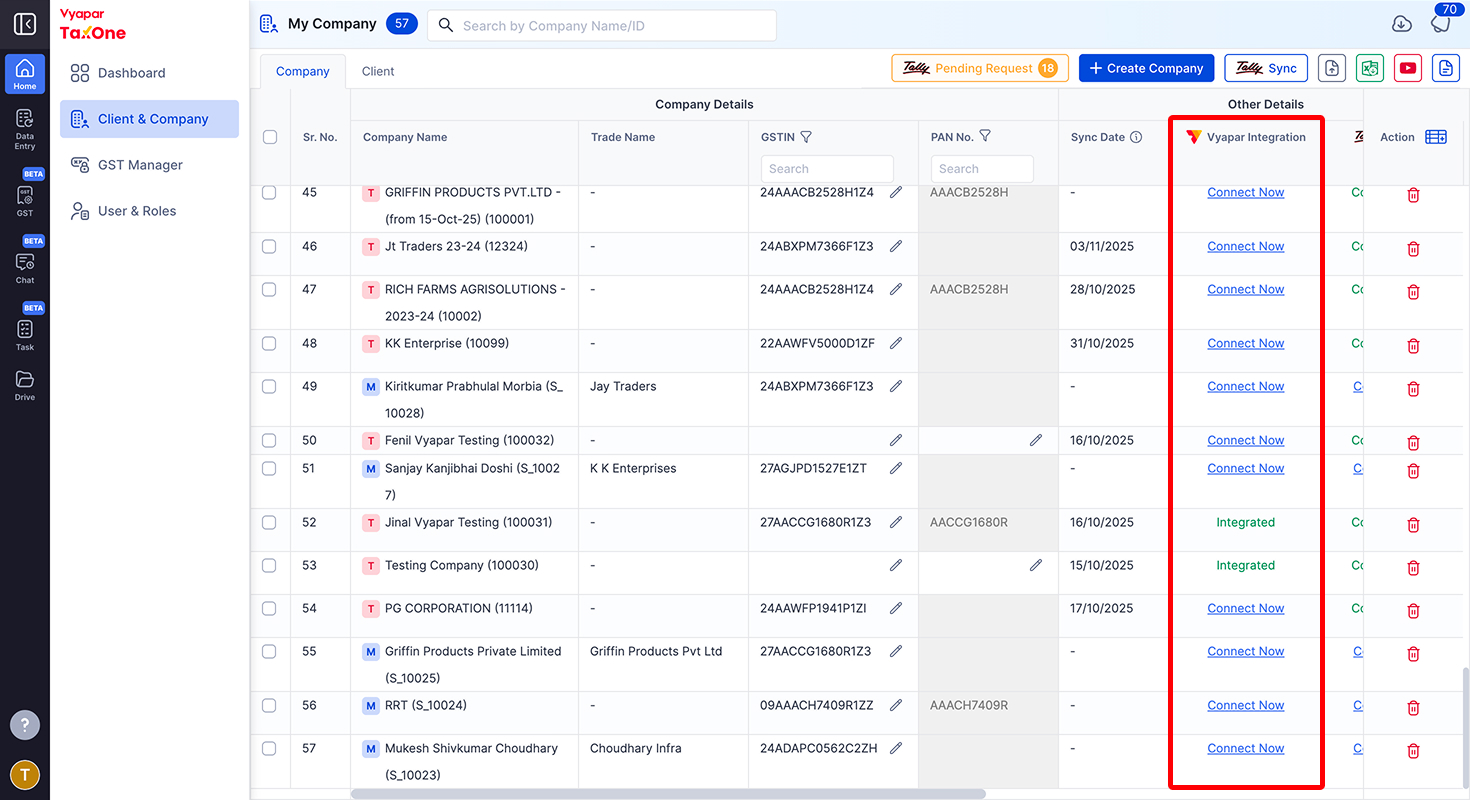
Task: Select Fenil Vyapar Testing row checkbox
Action: (269, 440)
